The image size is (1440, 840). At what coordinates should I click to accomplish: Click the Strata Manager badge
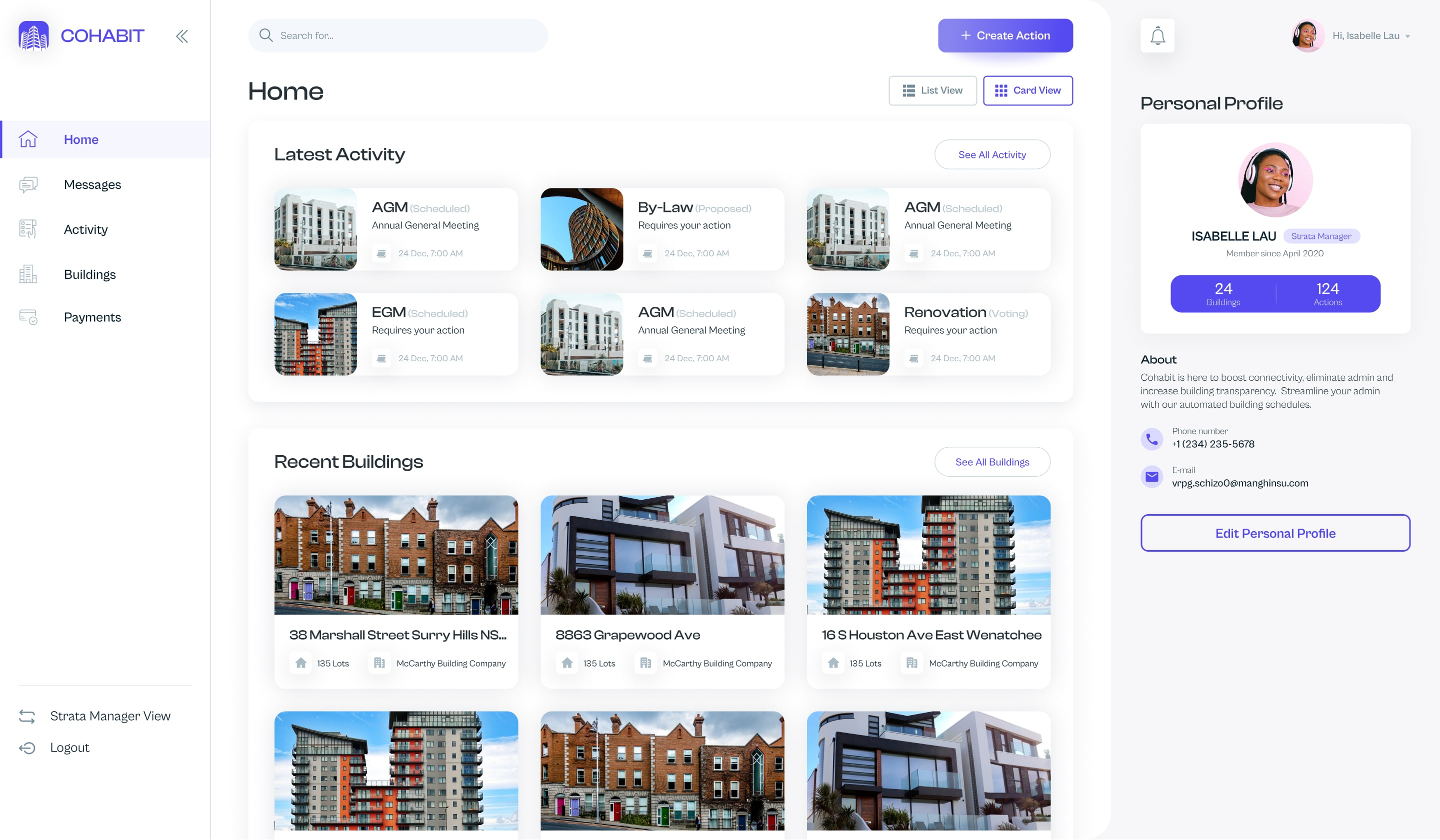click(1321, 236)
